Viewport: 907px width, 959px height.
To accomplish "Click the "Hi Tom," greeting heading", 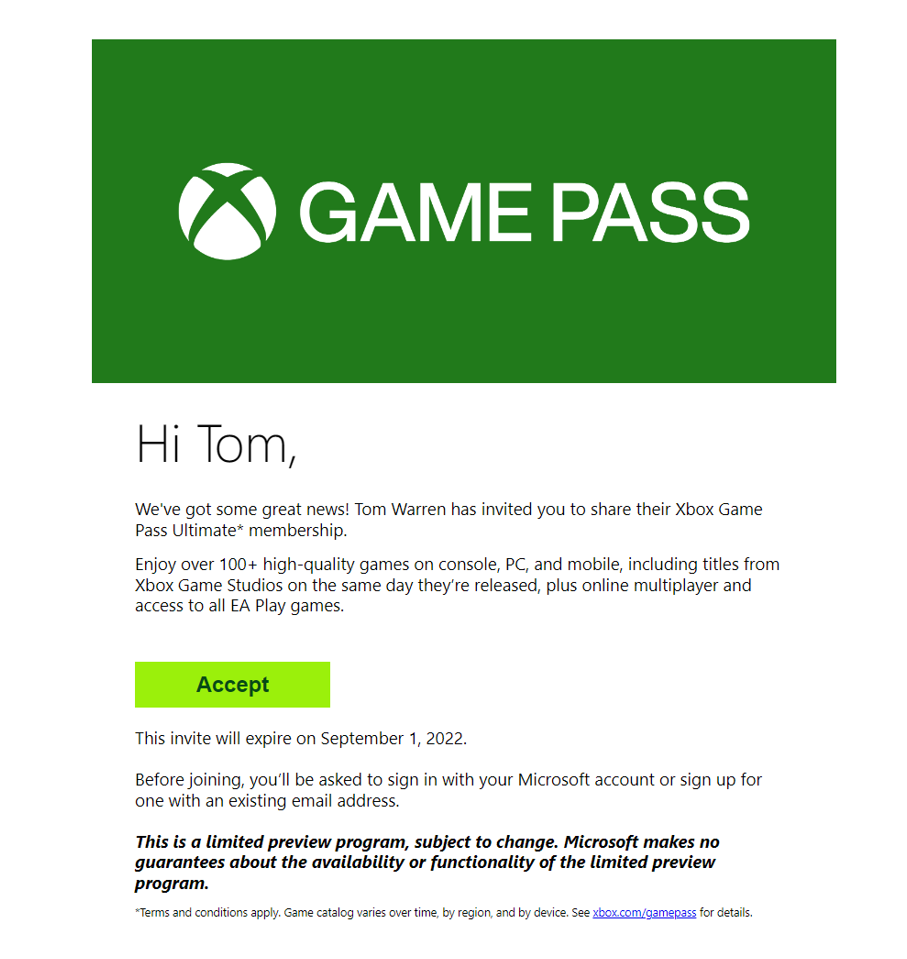I will [216, 444].
